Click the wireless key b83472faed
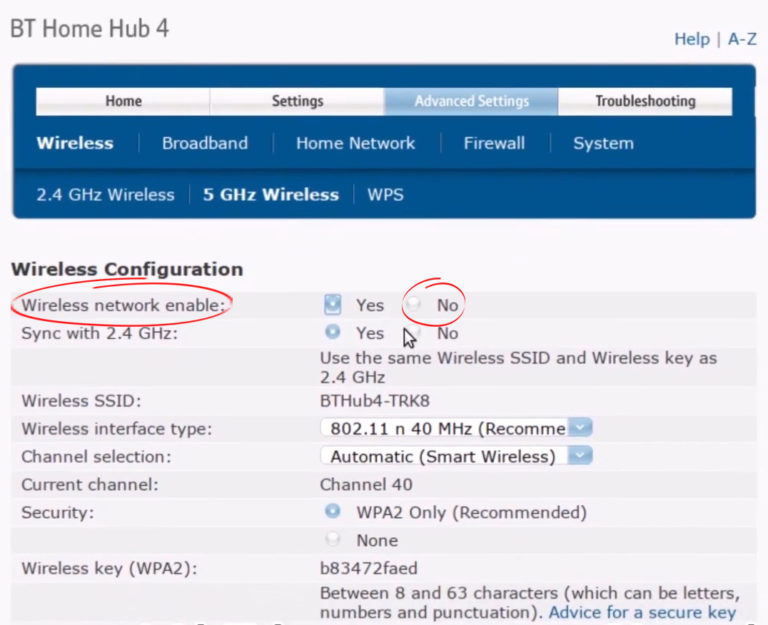The height and width of the screenshot is (625, 768). coord(368,568)
